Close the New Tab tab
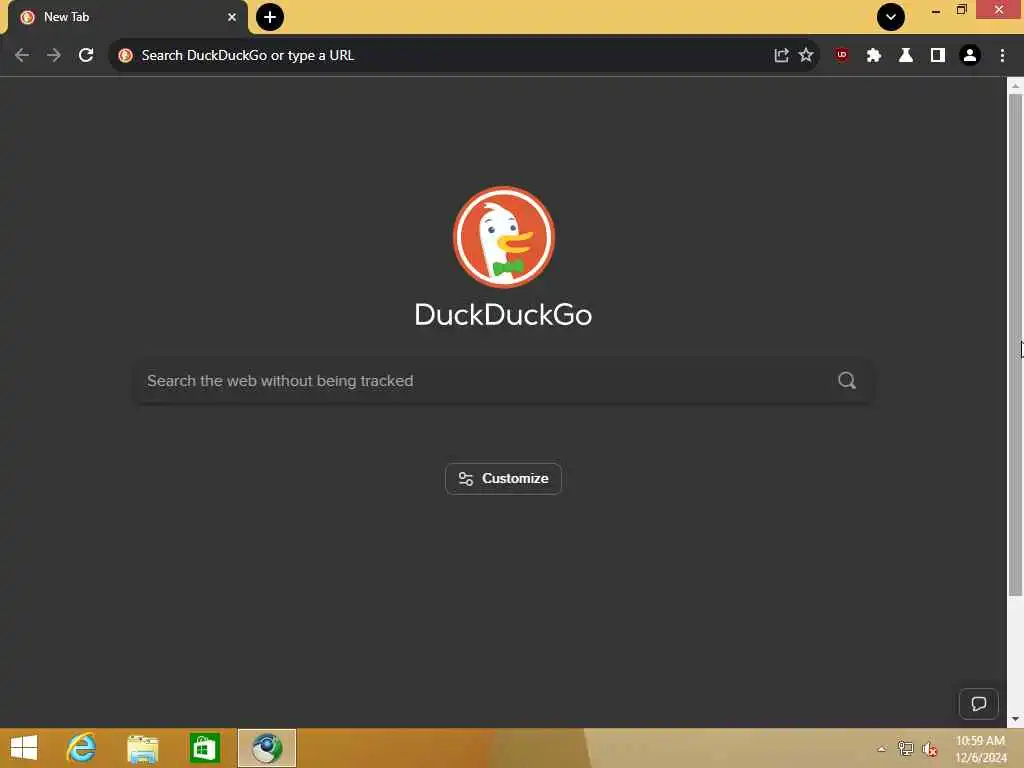Screen dimensions: 1024x768 [x=232, y=18]
